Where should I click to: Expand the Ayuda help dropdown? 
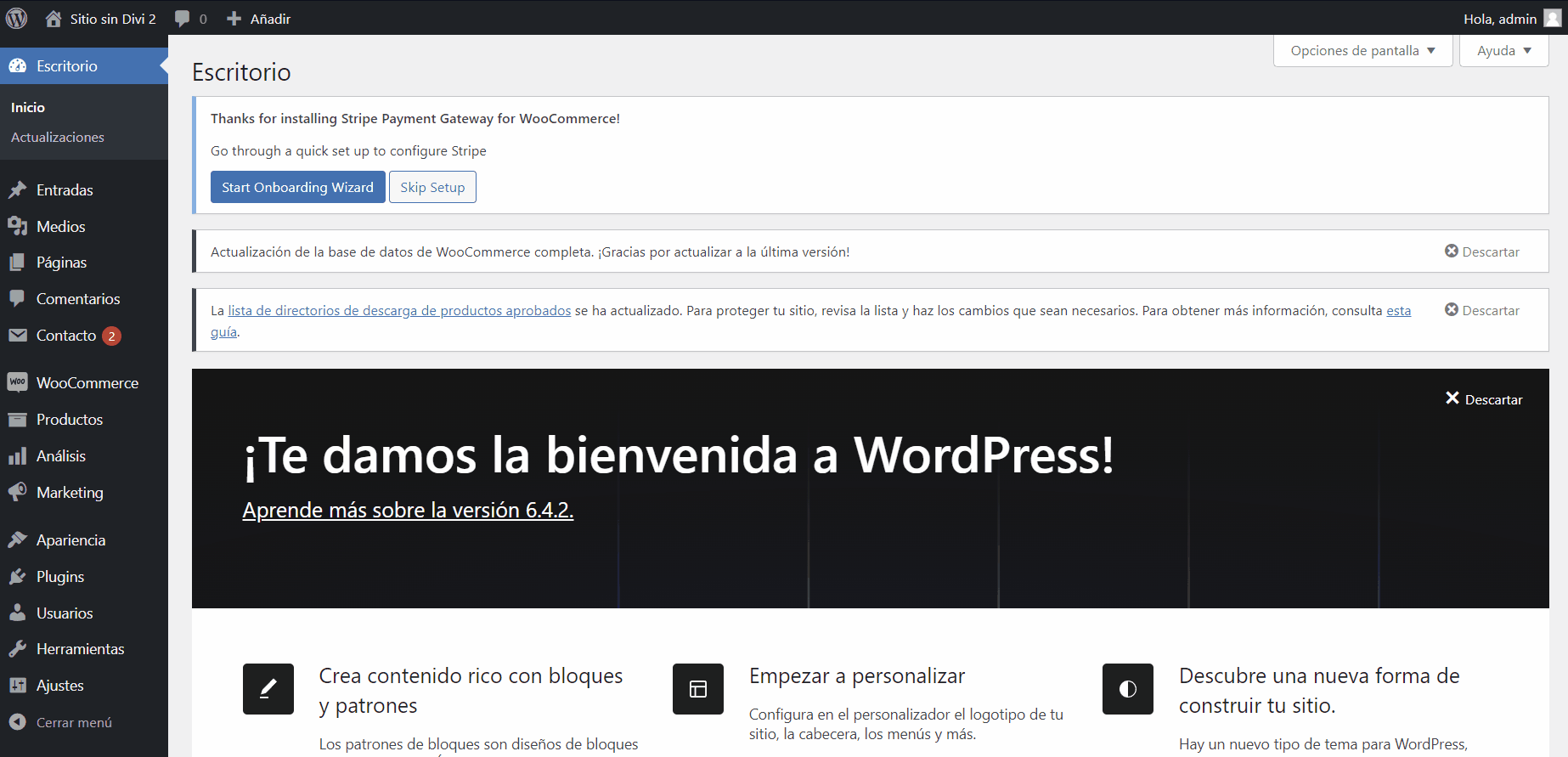(x=1503, y=51)
